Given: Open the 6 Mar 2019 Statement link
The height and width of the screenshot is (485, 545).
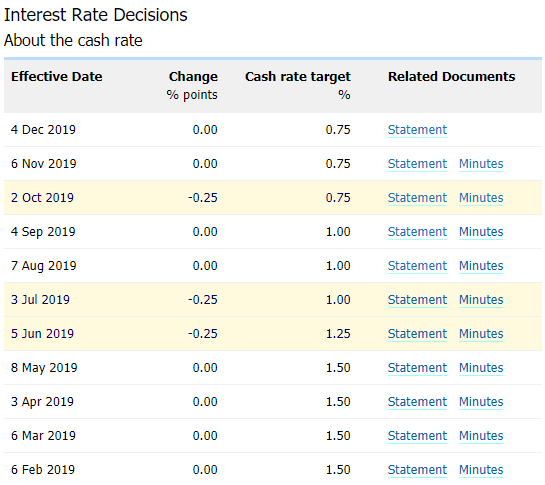Looking at the screenshot, I should tap(417, 436).
